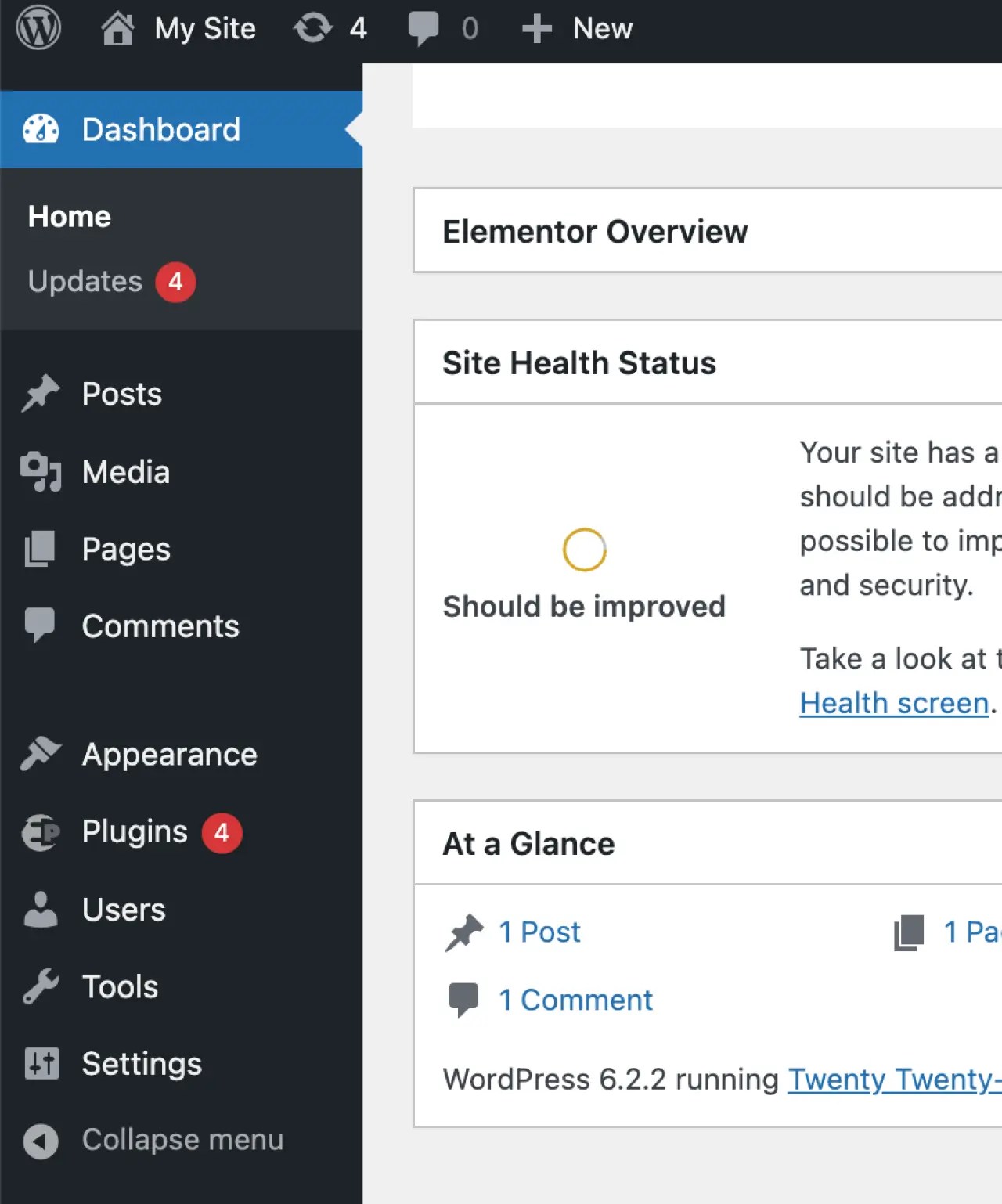The image size is (1002, 1204).
Task: Select Home in the Dashboard submenu
Action: 70,217
